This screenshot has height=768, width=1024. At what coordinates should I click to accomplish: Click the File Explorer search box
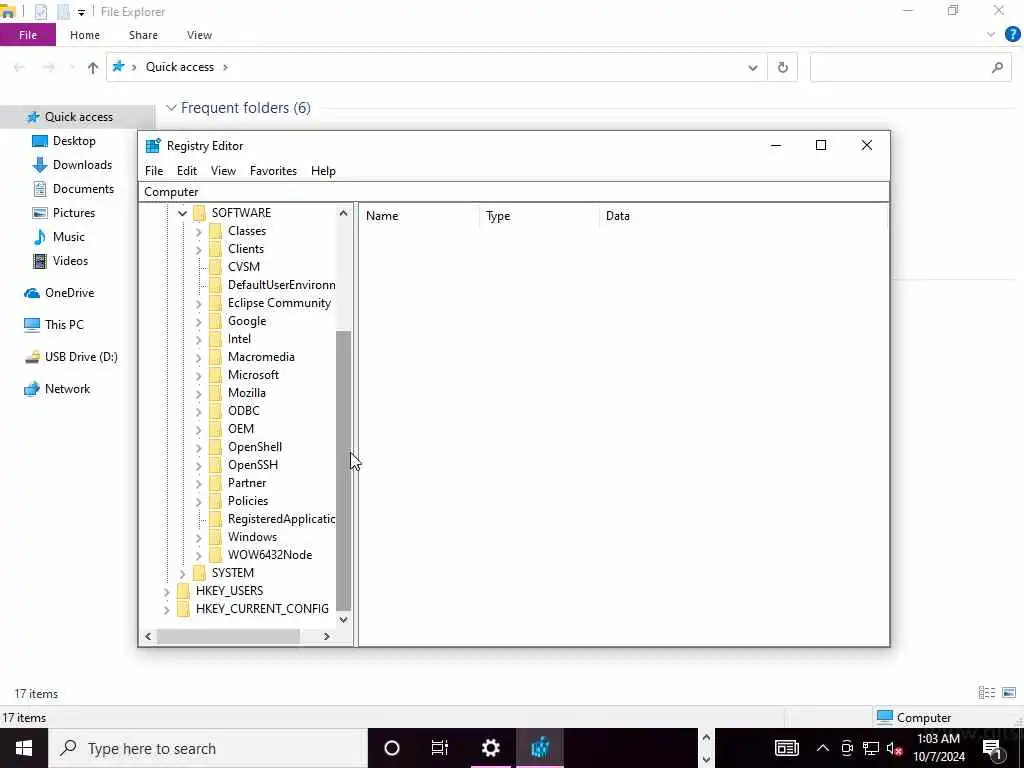point(910,67)
